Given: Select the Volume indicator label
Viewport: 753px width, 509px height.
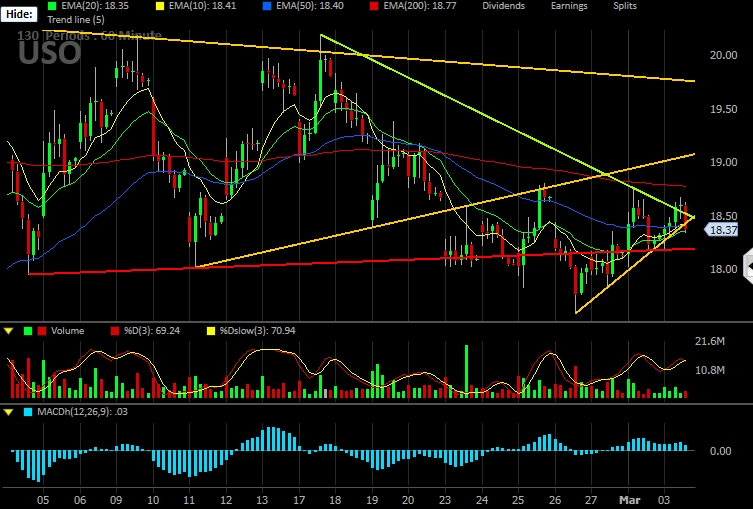Looking at the screenshot, I should coord(68,331).
